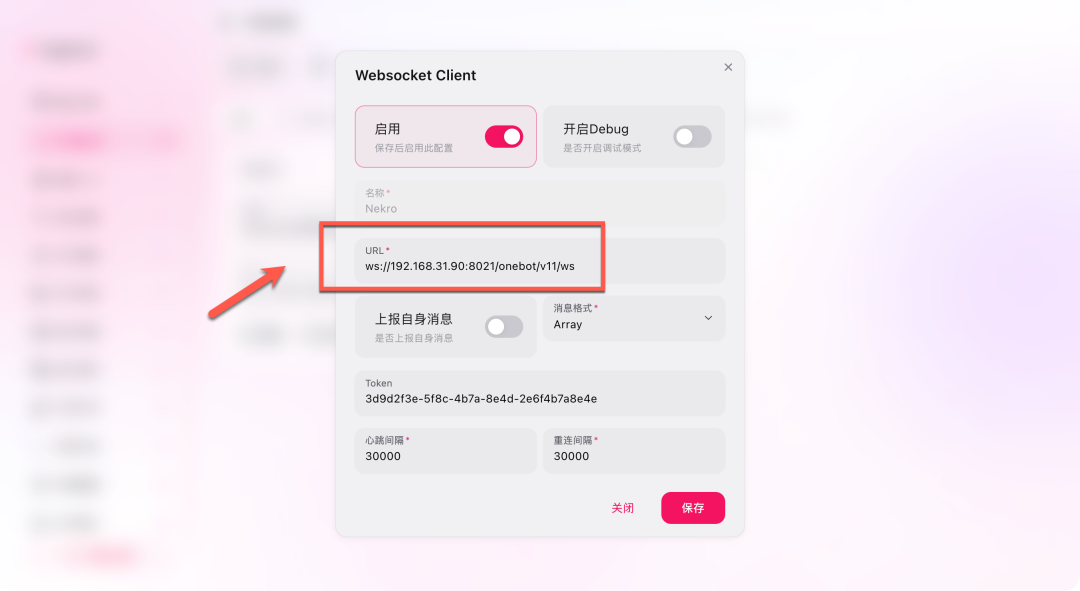Click the URL field with ws:// address

pos(540,260)
